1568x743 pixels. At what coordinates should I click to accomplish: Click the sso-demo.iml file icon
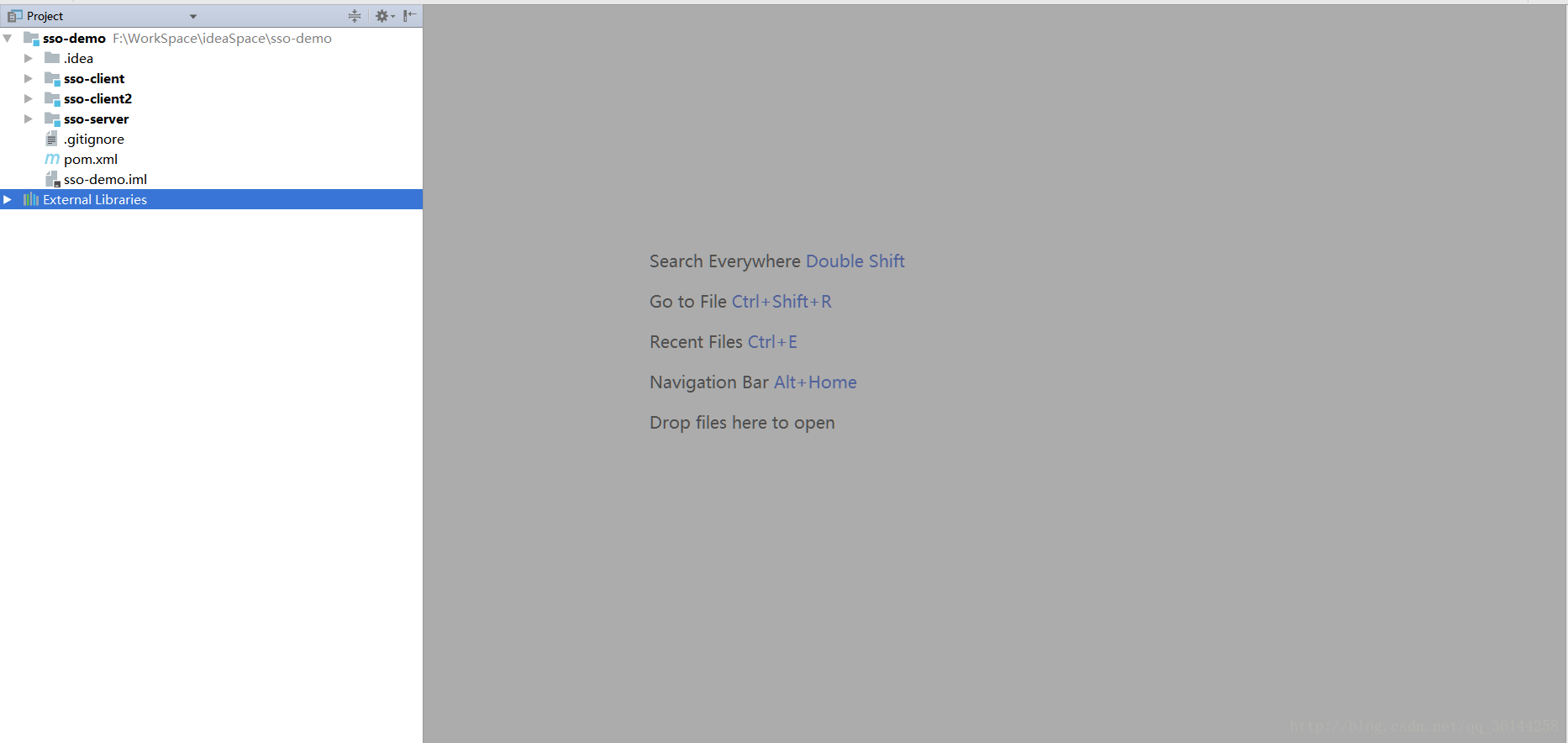[x=52, y=179]
